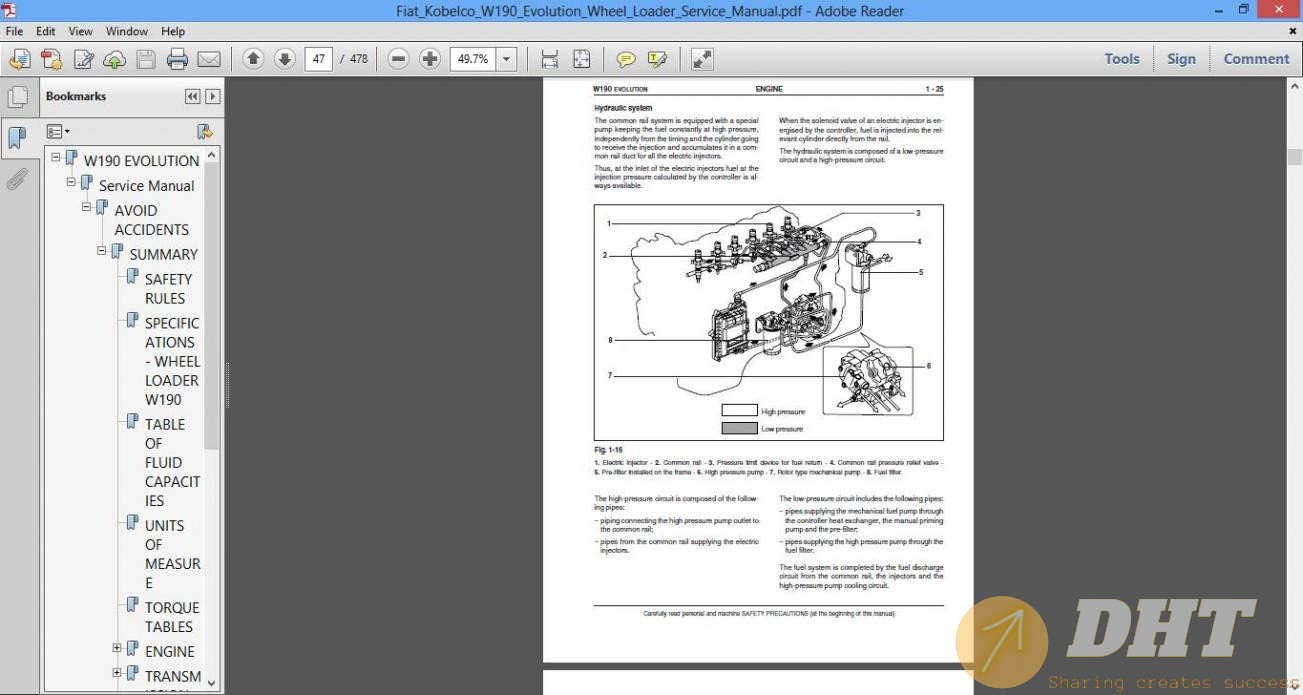Select the Highlight Text tool icon

pyautogui.click(x=657, y=59)
